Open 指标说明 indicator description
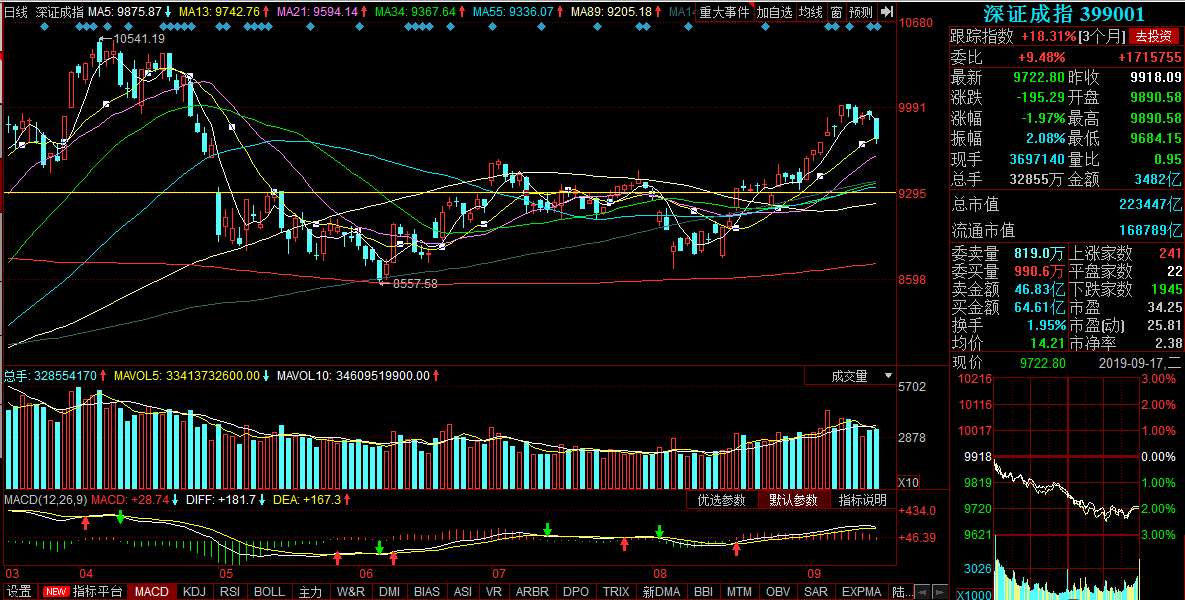This screenshot has width=1185, height=600. [x=862, y=500]
